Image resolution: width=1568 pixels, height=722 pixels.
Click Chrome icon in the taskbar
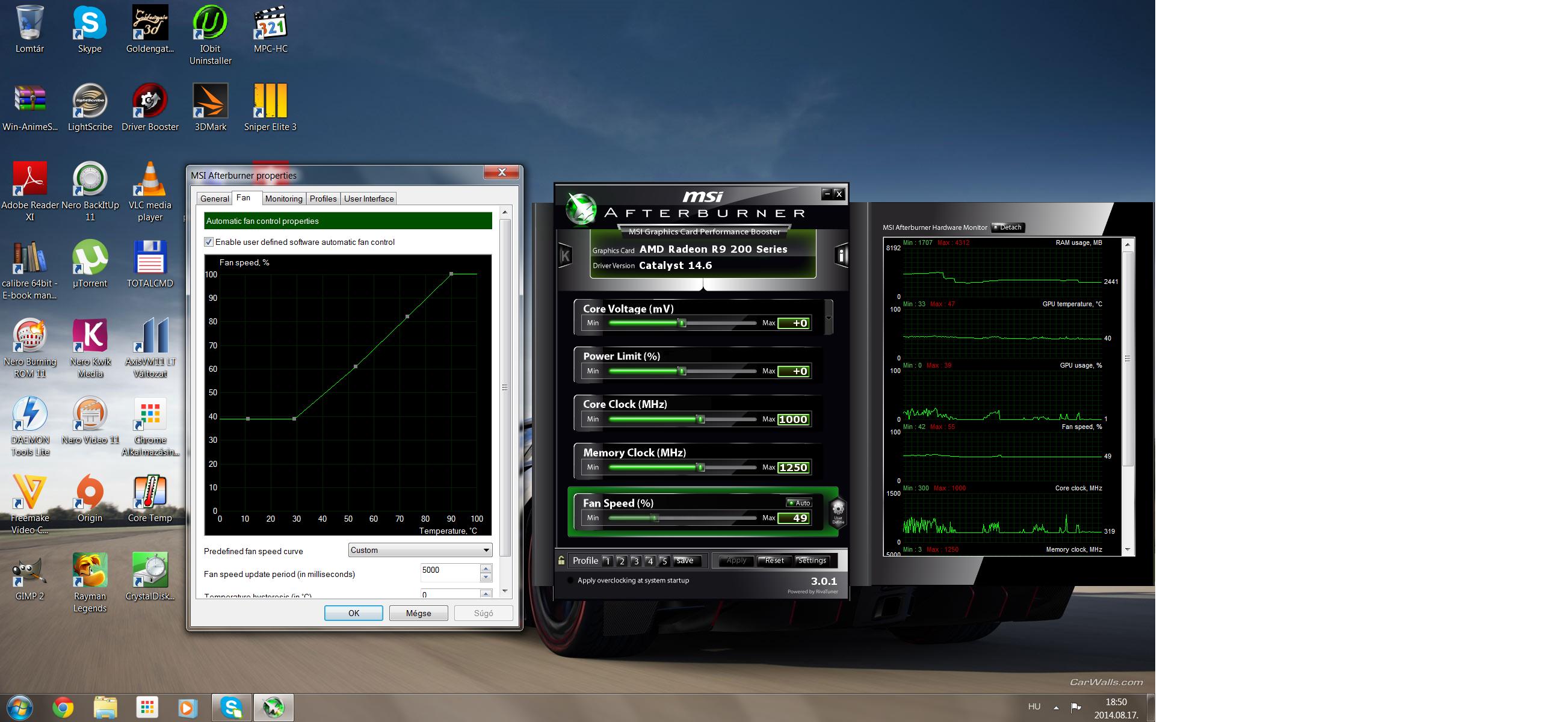63,708
